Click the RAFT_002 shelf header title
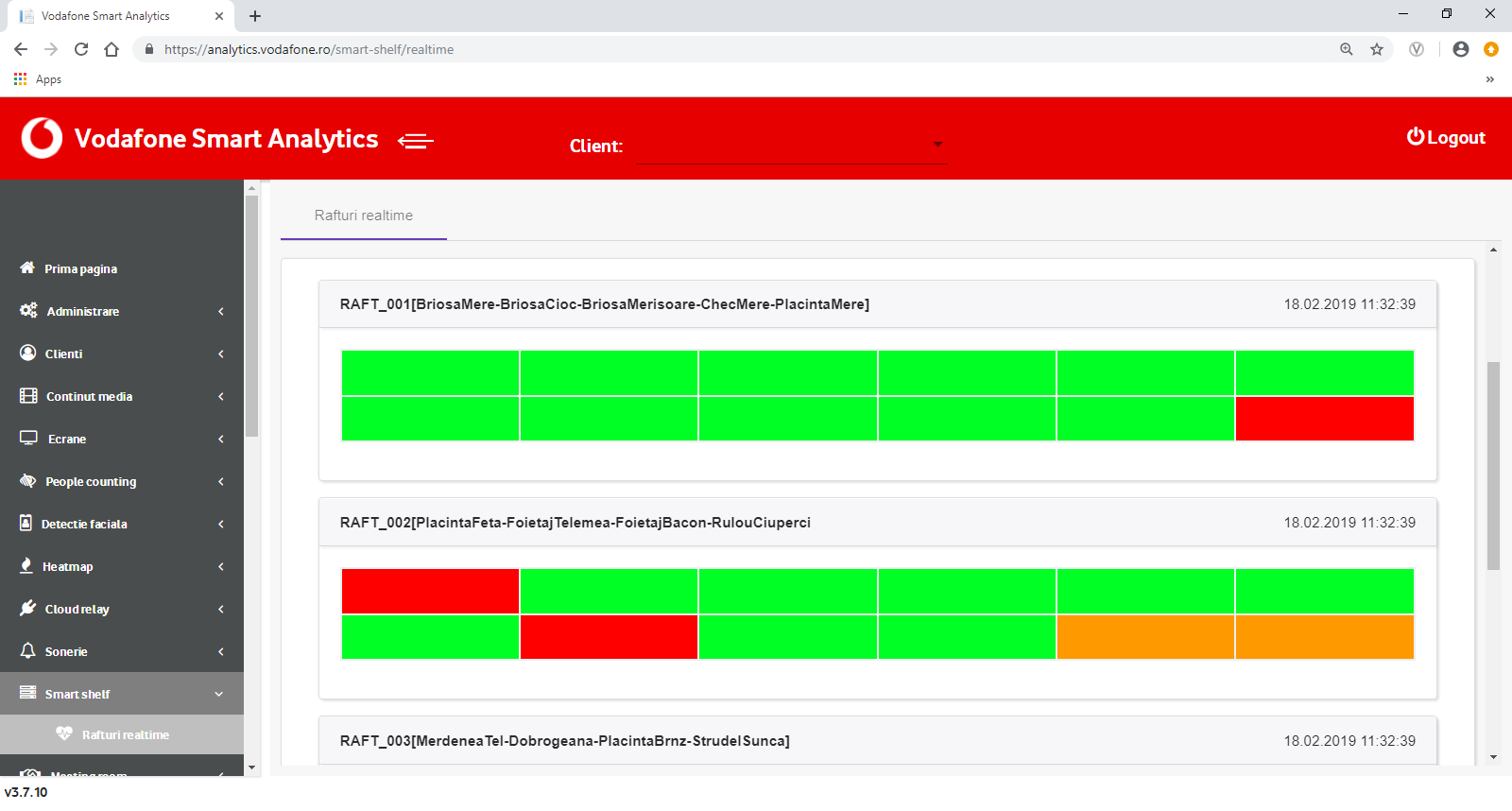This screenshot has width=1512, height=811. [576, 523]
